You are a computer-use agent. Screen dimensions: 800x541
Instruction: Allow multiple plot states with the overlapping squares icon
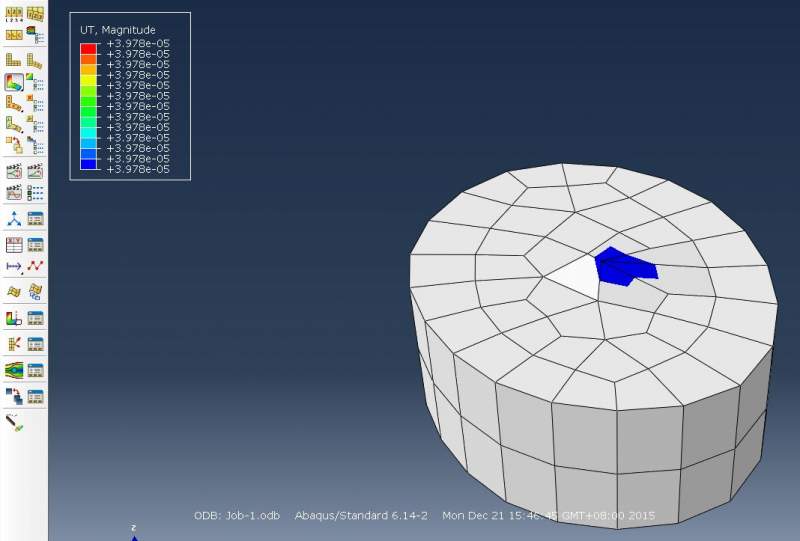pos(14,145)
